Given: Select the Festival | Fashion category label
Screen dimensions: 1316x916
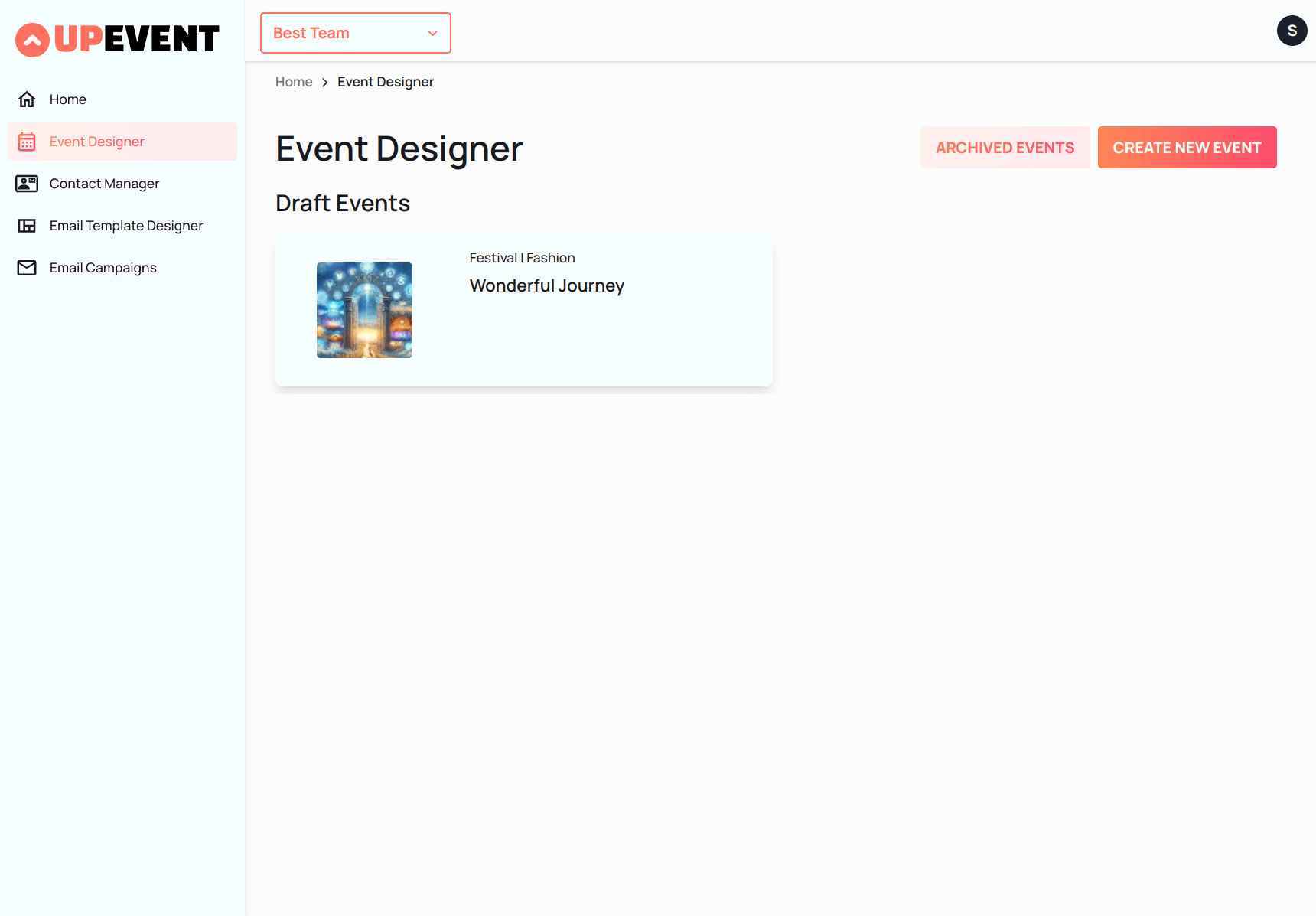Looking at the screenshot, I should pos(521,258).
